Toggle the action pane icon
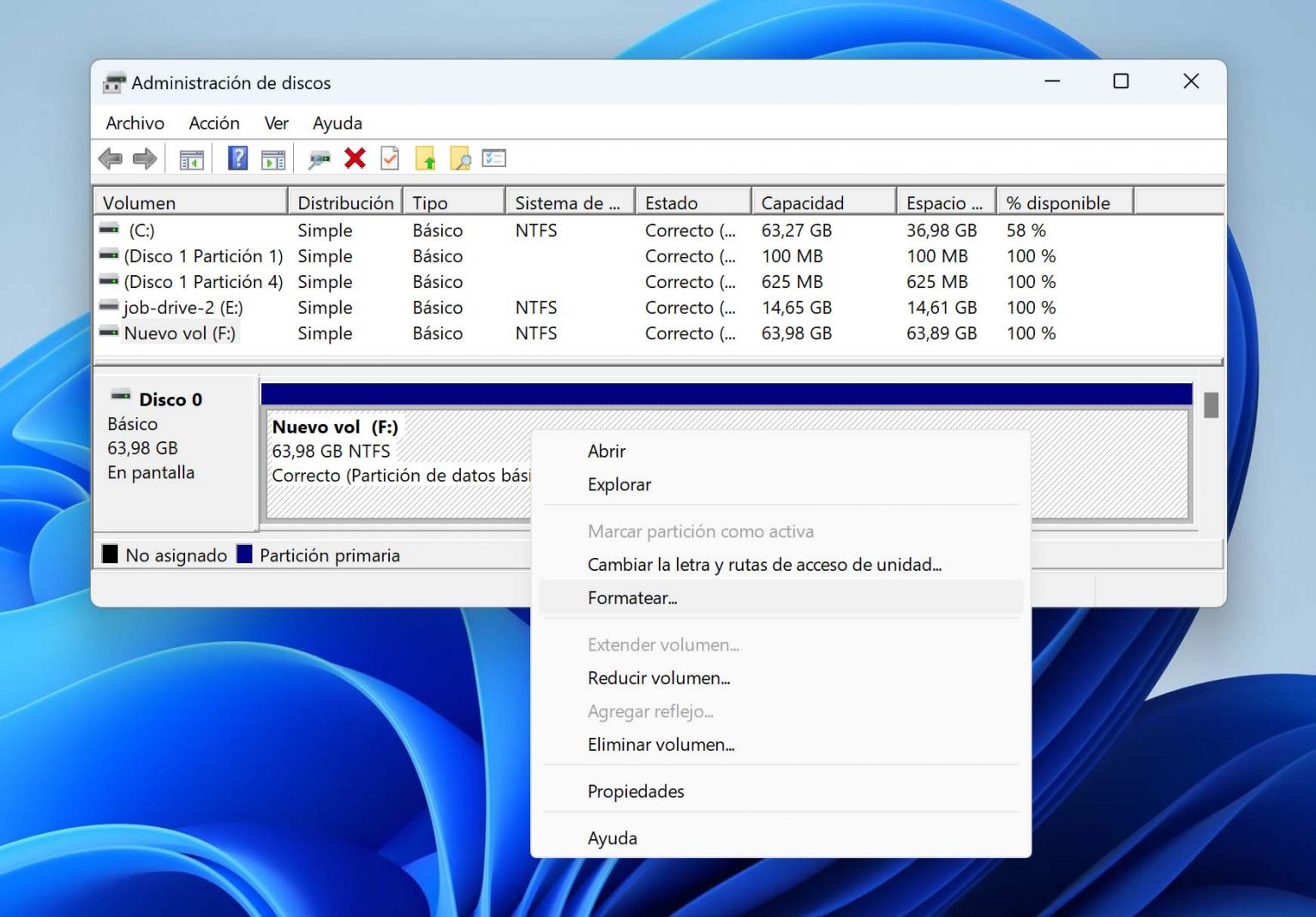 272,158
